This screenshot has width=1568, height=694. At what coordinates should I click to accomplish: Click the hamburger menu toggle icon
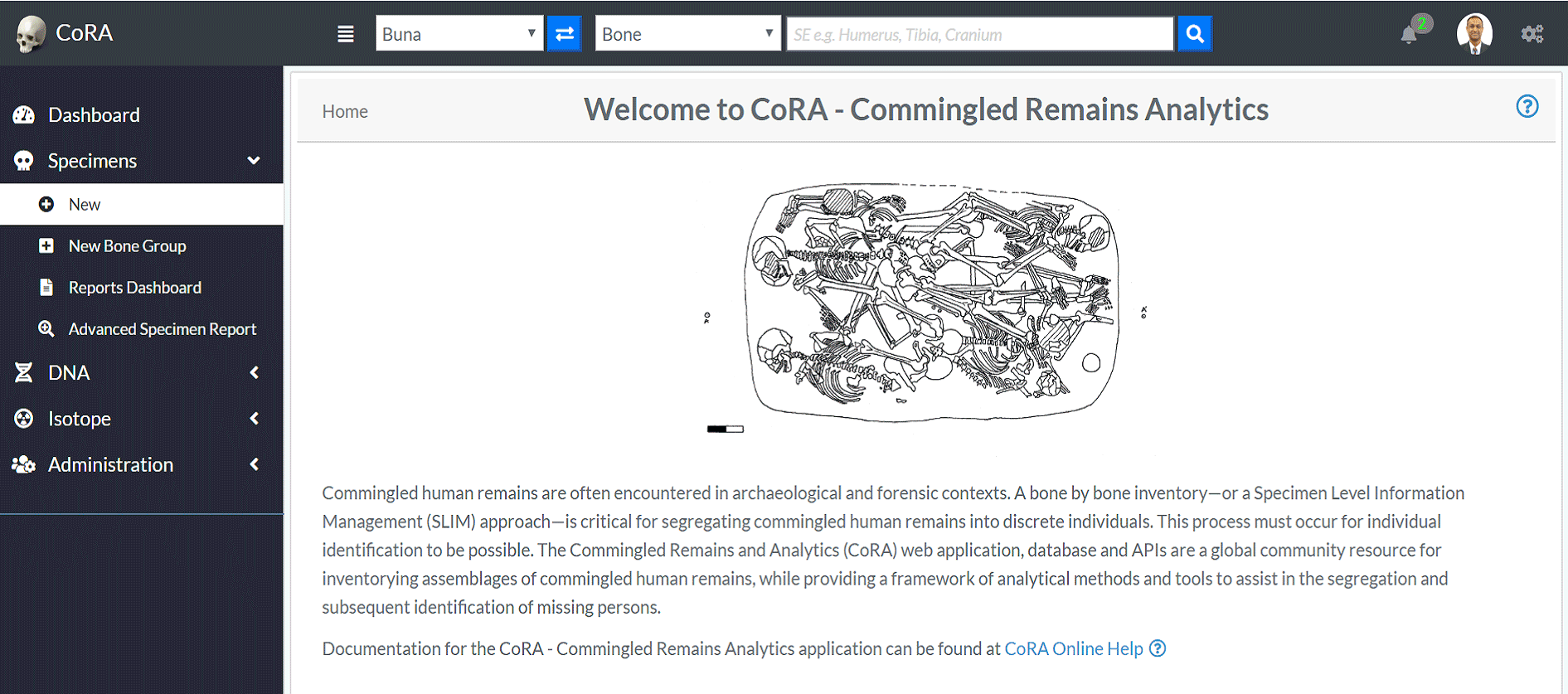(x=346, y=34)
